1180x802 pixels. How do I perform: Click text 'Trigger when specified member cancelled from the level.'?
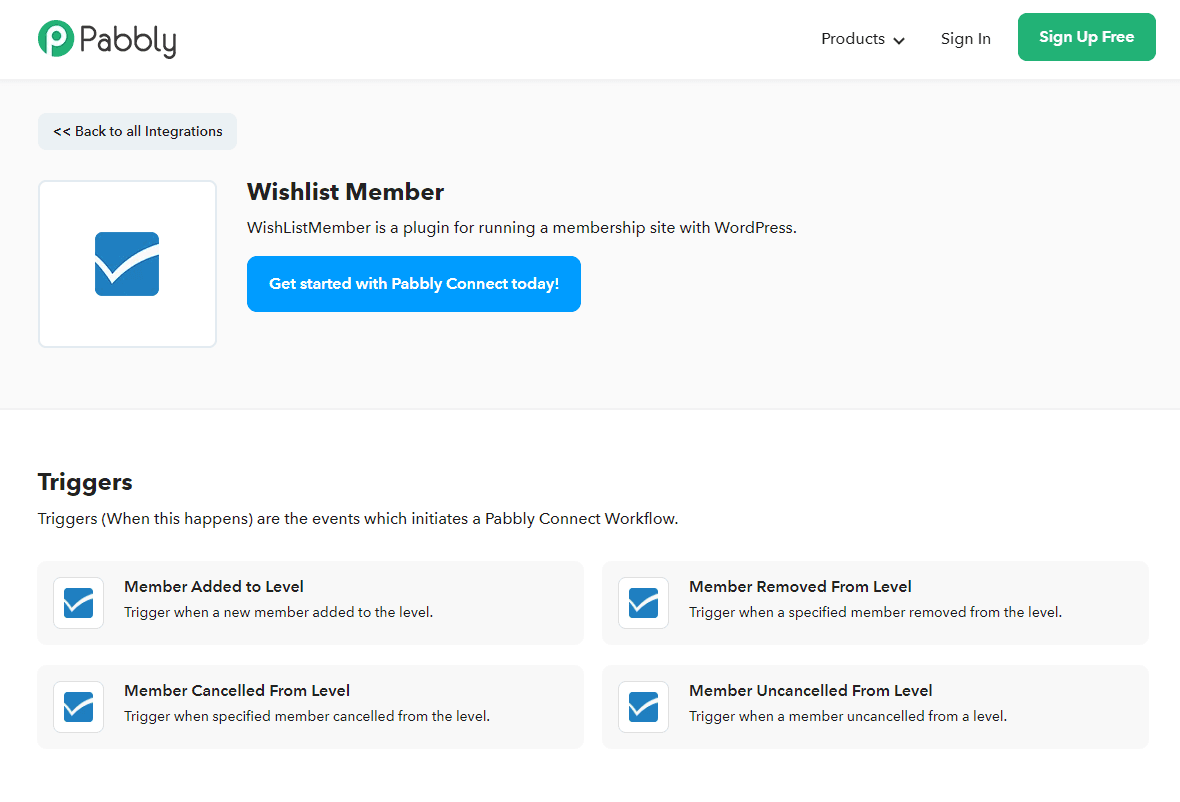point(307,716)
